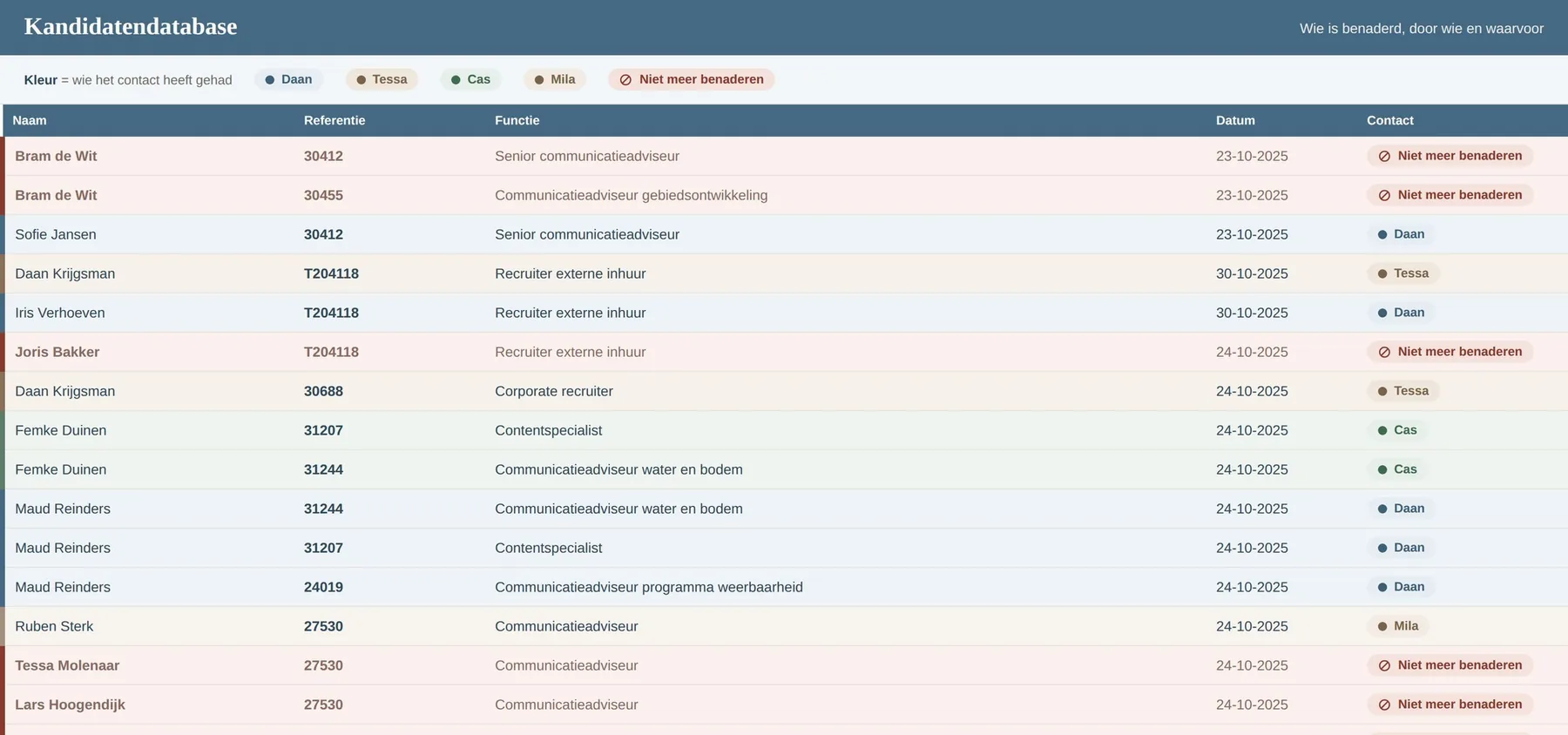Image resolution: width=1568 pixels, height=735 pixels.
Task: Select the prohibition icon in Joris Bakker's row
Action: [x=1384, y=353]
